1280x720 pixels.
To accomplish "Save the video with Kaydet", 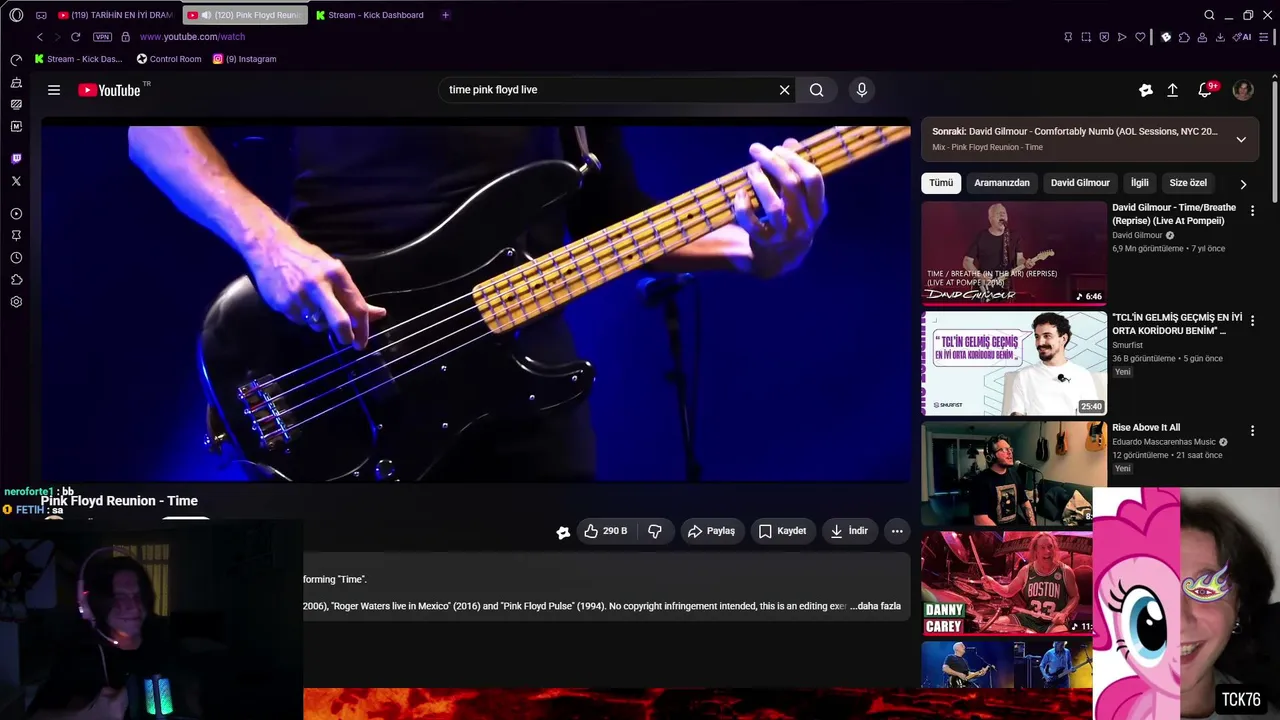I will click(782, 531).
